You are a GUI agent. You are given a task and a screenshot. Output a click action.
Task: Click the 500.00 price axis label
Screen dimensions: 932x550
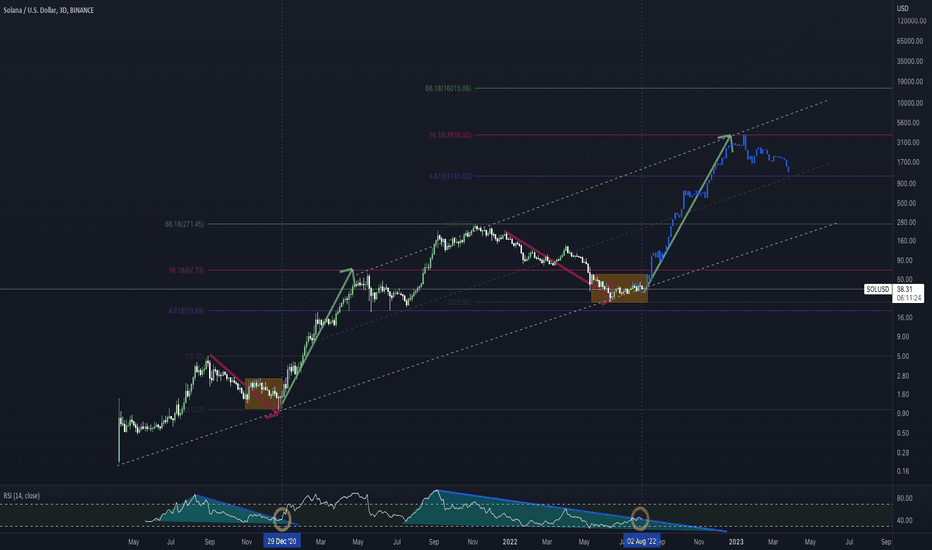(x=906, y=203)
